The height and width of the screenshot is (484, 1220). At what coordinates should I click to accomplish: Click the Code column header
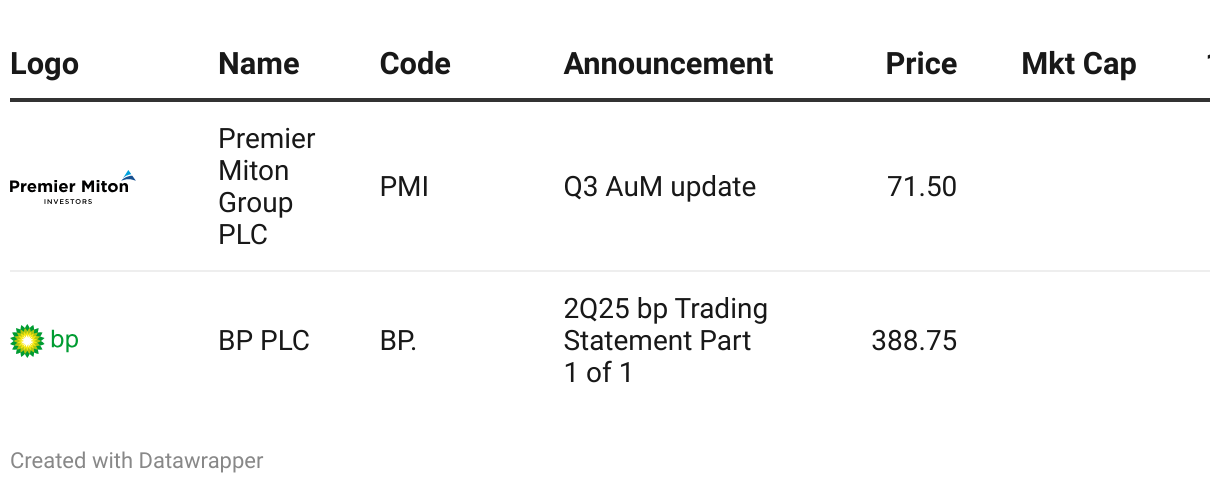click(415, 64)
